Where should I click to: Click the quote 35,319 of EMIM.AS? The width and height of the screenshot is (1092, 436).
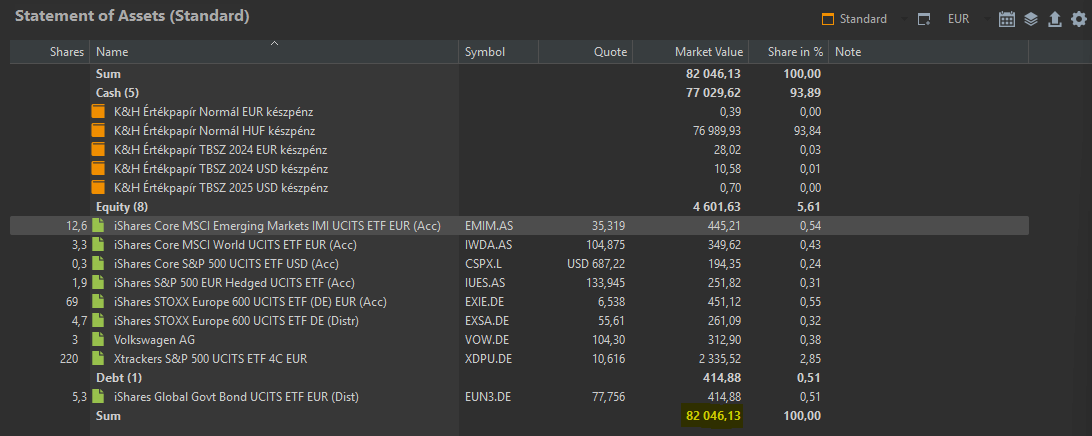click(609, 226)
